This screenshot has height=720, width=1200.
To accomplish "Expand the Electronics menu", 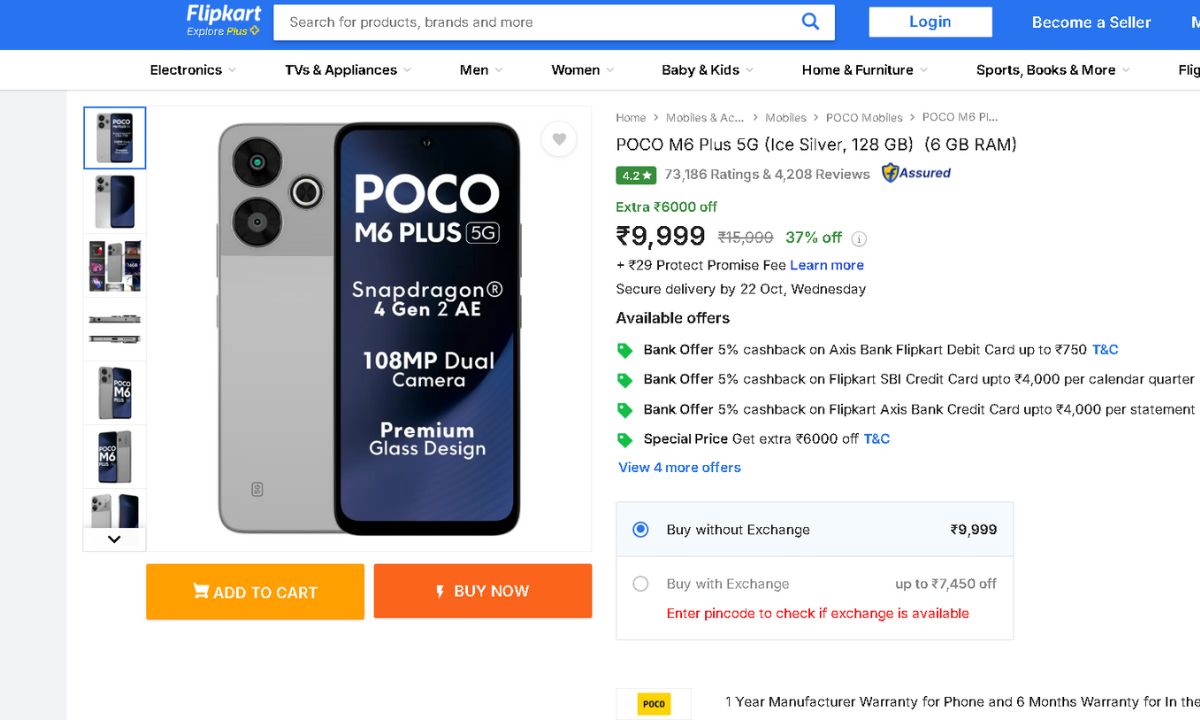I will point(193,70).
